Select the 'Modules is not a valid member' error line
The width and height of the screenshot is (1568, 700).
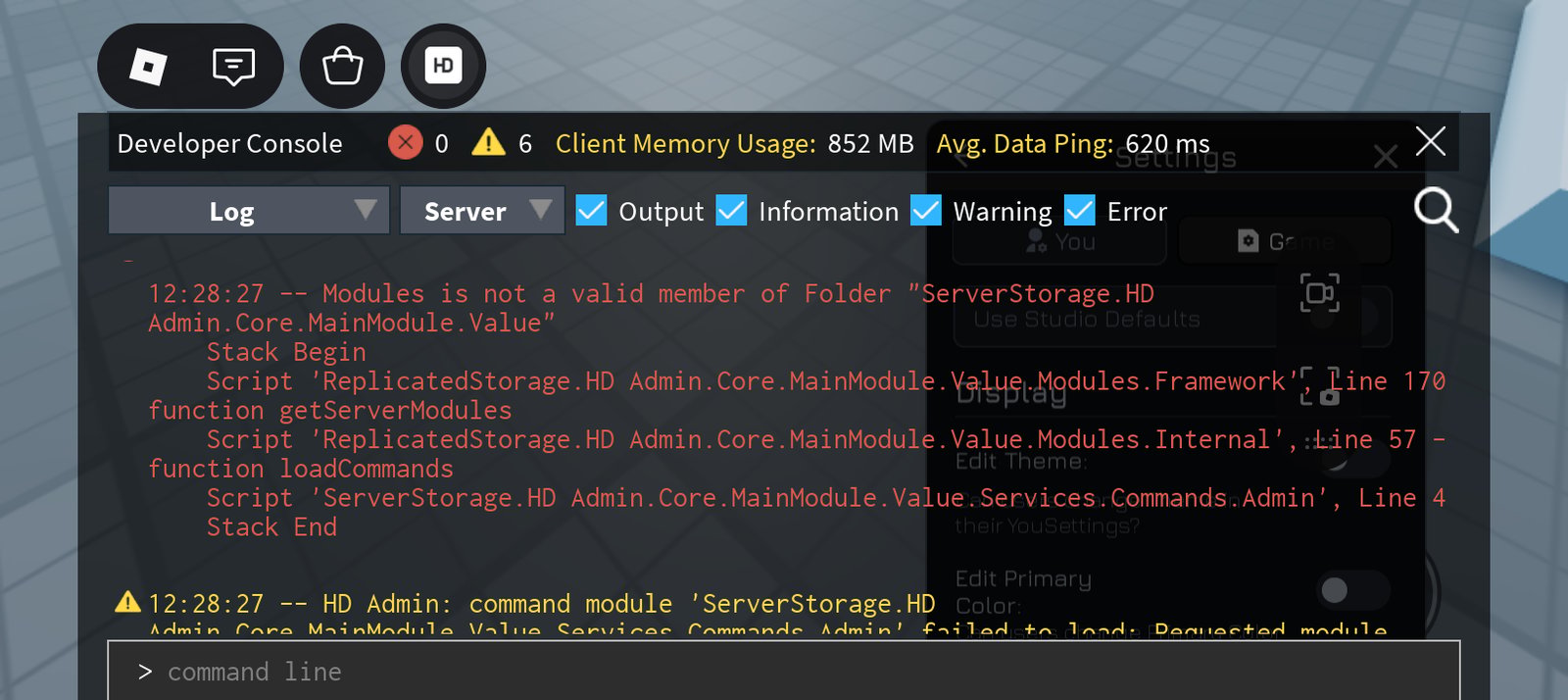(651, 308)
